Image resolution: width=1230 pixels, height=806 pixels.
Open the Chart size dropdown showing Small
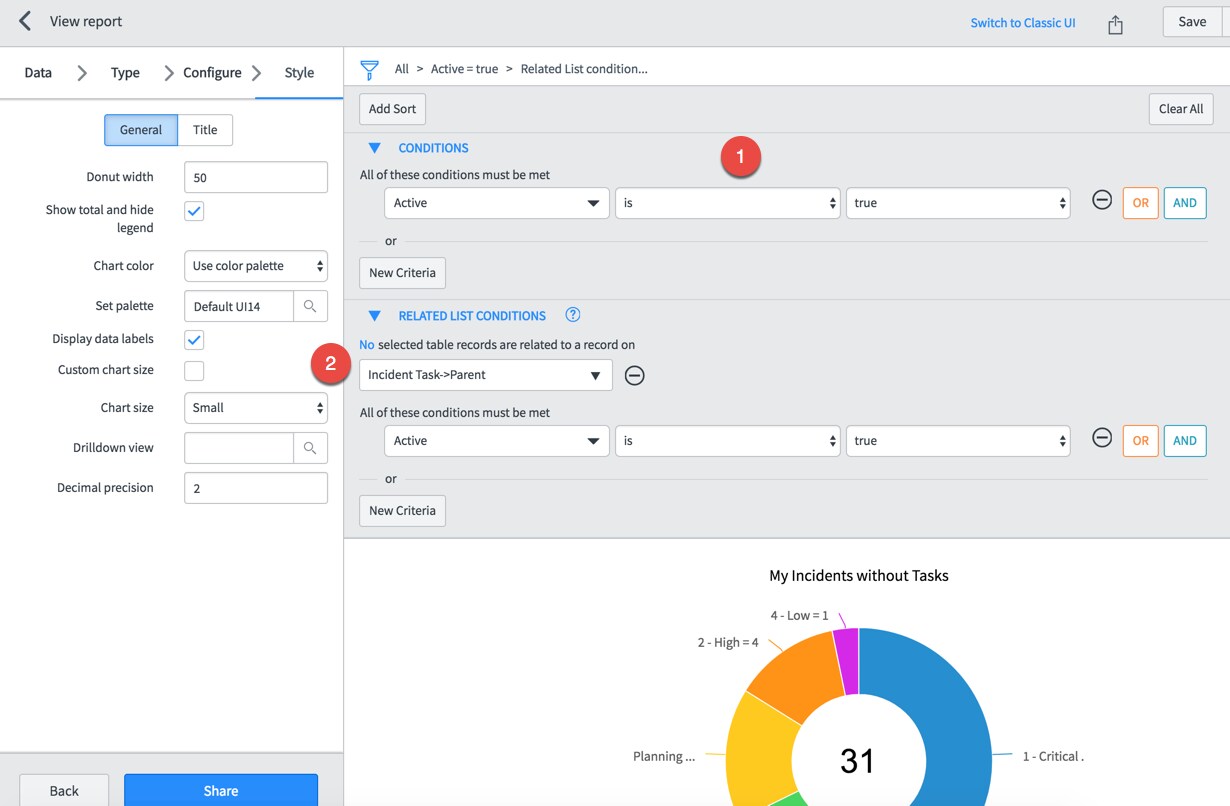pyautogui.click(x=255, y=407)
